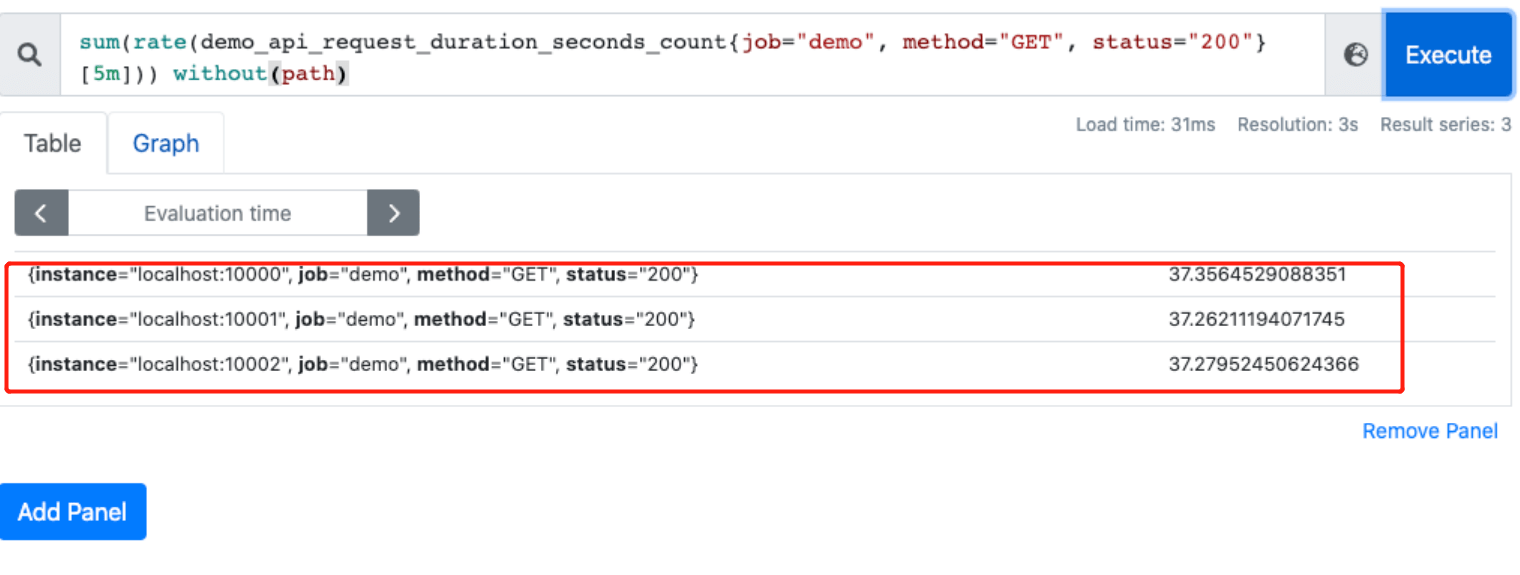Switch to the Graph tab
Viewport: 1520px width, 575px height.
[166, 143]
